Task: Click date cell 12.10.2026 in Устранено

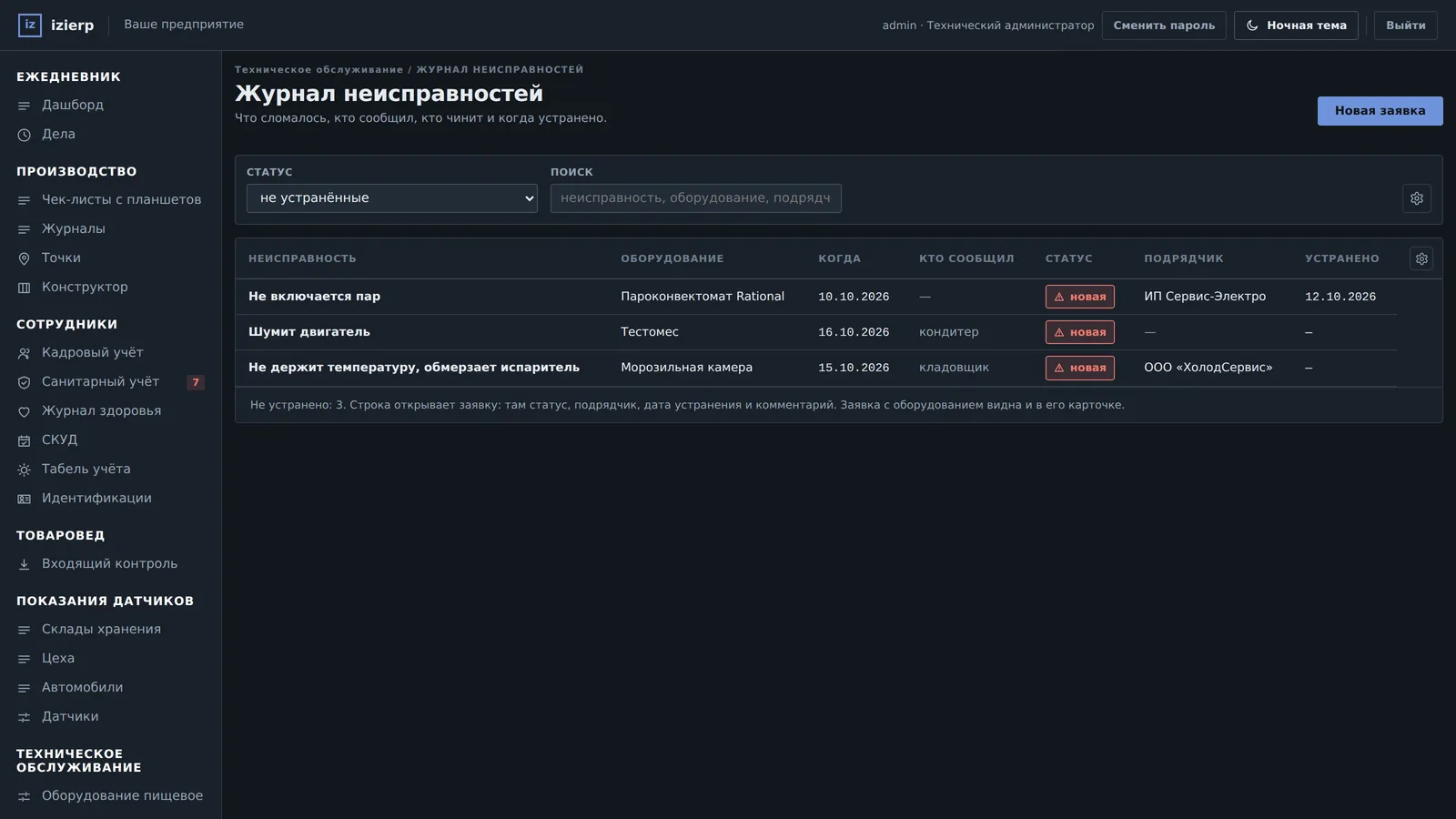Action: pyautogui.click(x=1340, y=297)
